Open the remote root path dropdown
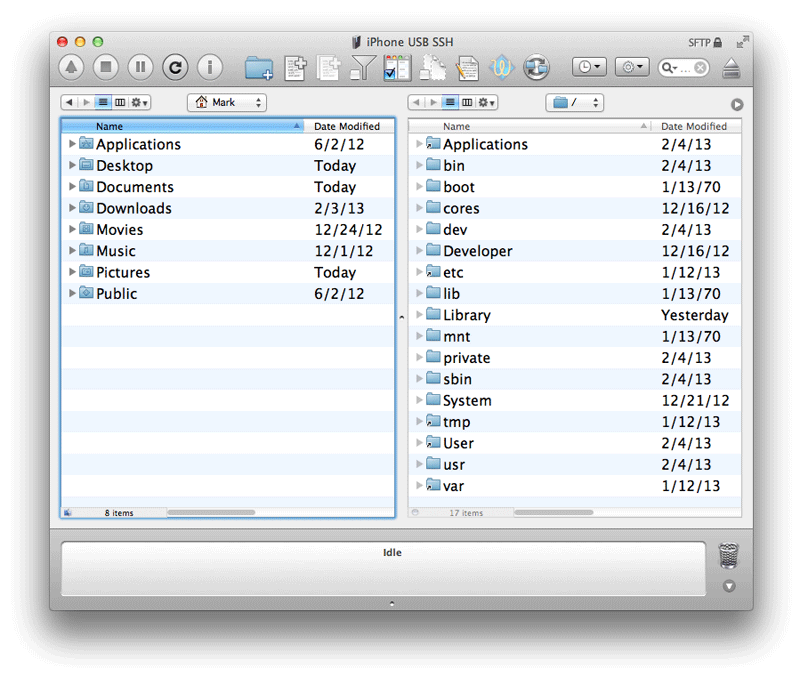The image size is (800, 677). [574, 102]
